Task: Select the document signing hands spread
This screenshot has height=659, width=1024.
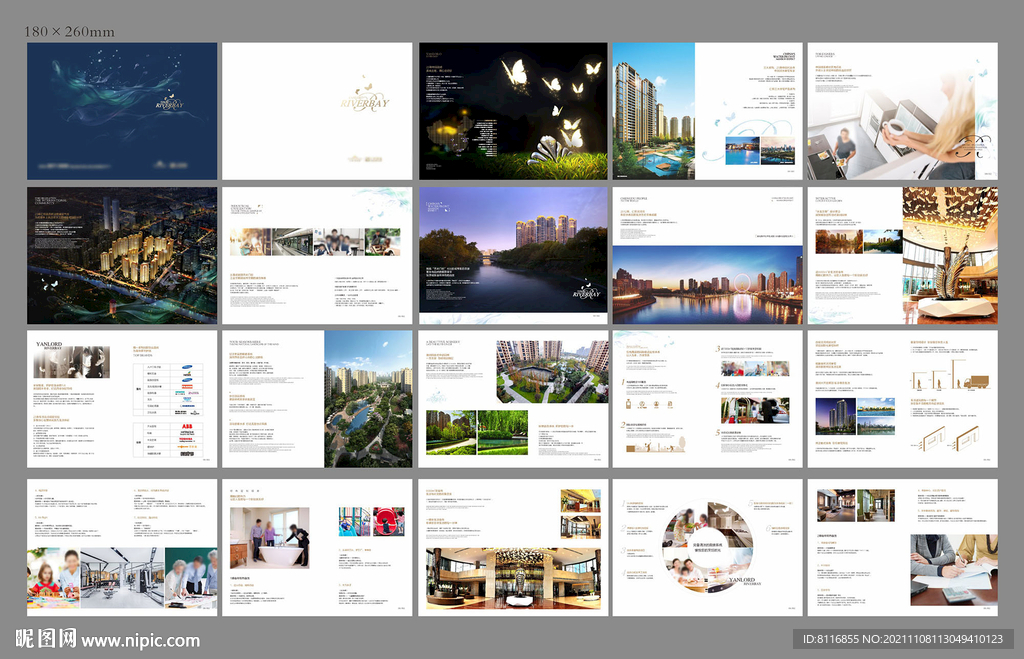Action: 903,547
